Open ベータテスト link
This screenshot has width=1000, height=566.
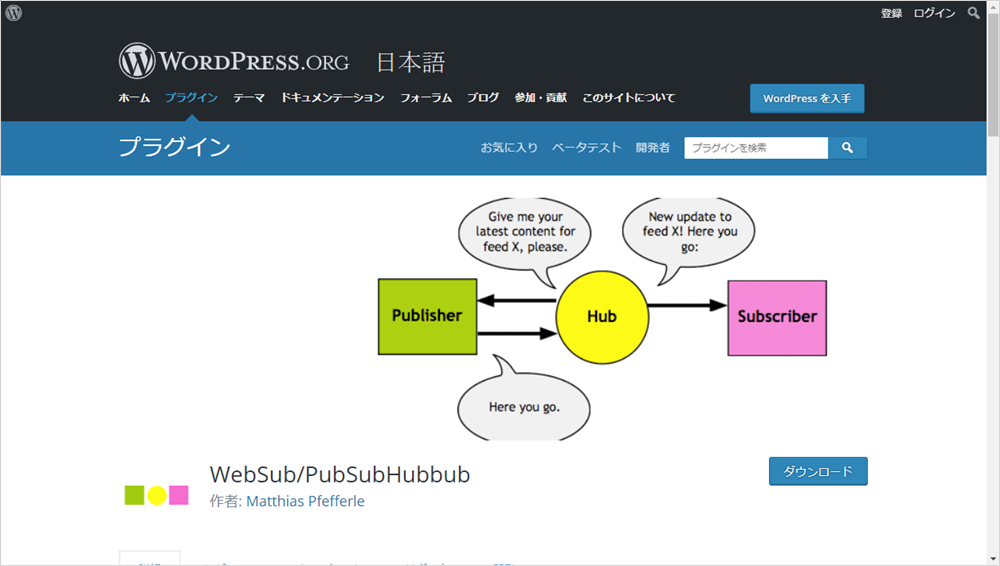pyautogui.click(x=586, y=147)
